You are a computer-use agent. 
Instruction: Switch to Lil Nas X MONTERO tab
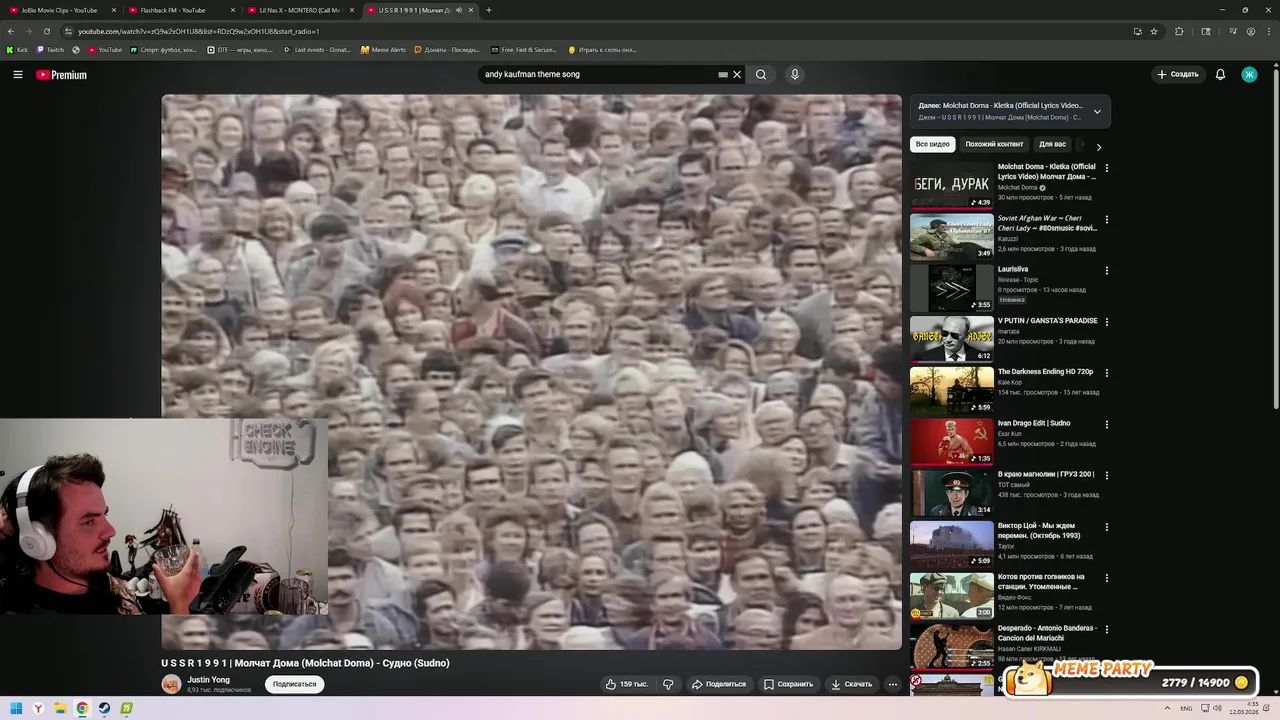tap(300, 10)
